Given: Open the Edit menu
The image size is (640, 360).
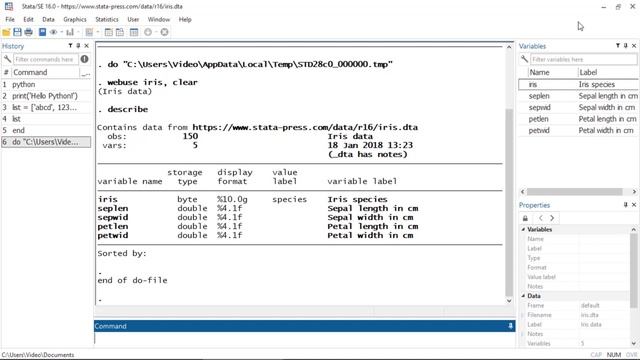Looking at the screenshot, I should tap(28, 20).
